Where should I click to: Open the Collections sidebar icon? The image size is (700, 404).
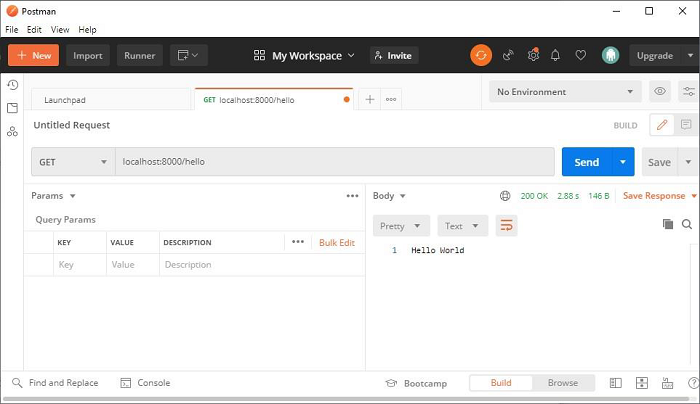(x=12, y=108)
